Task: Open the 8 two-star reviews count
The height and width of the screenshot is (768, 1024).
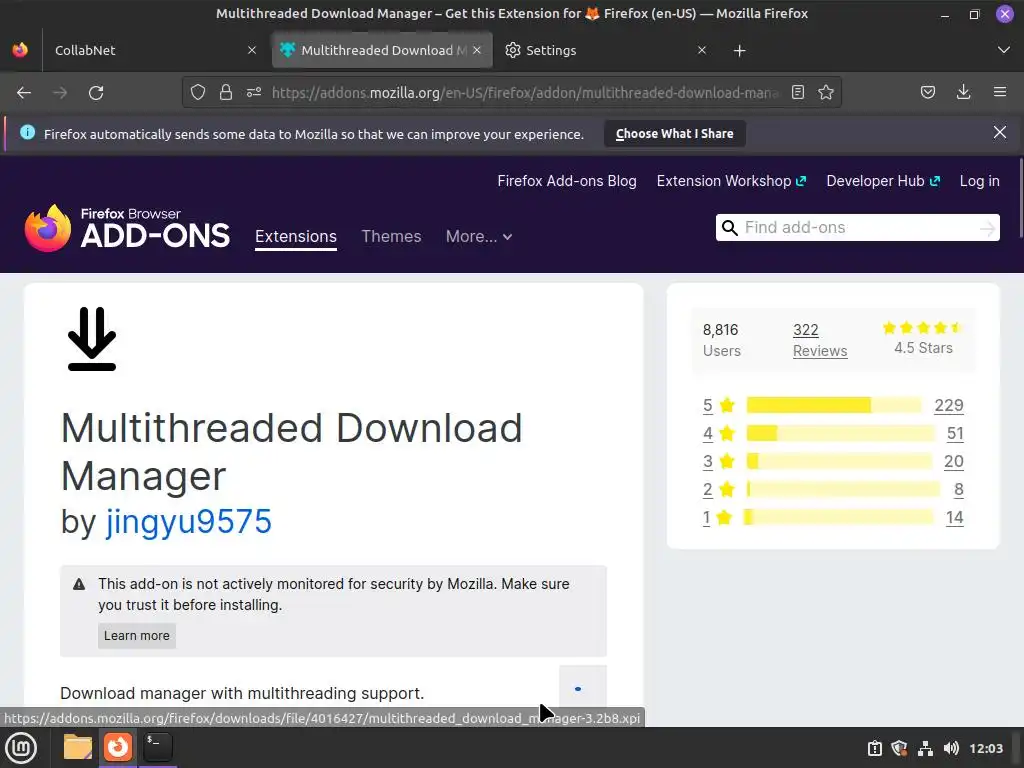Action: tap(958, 489)
